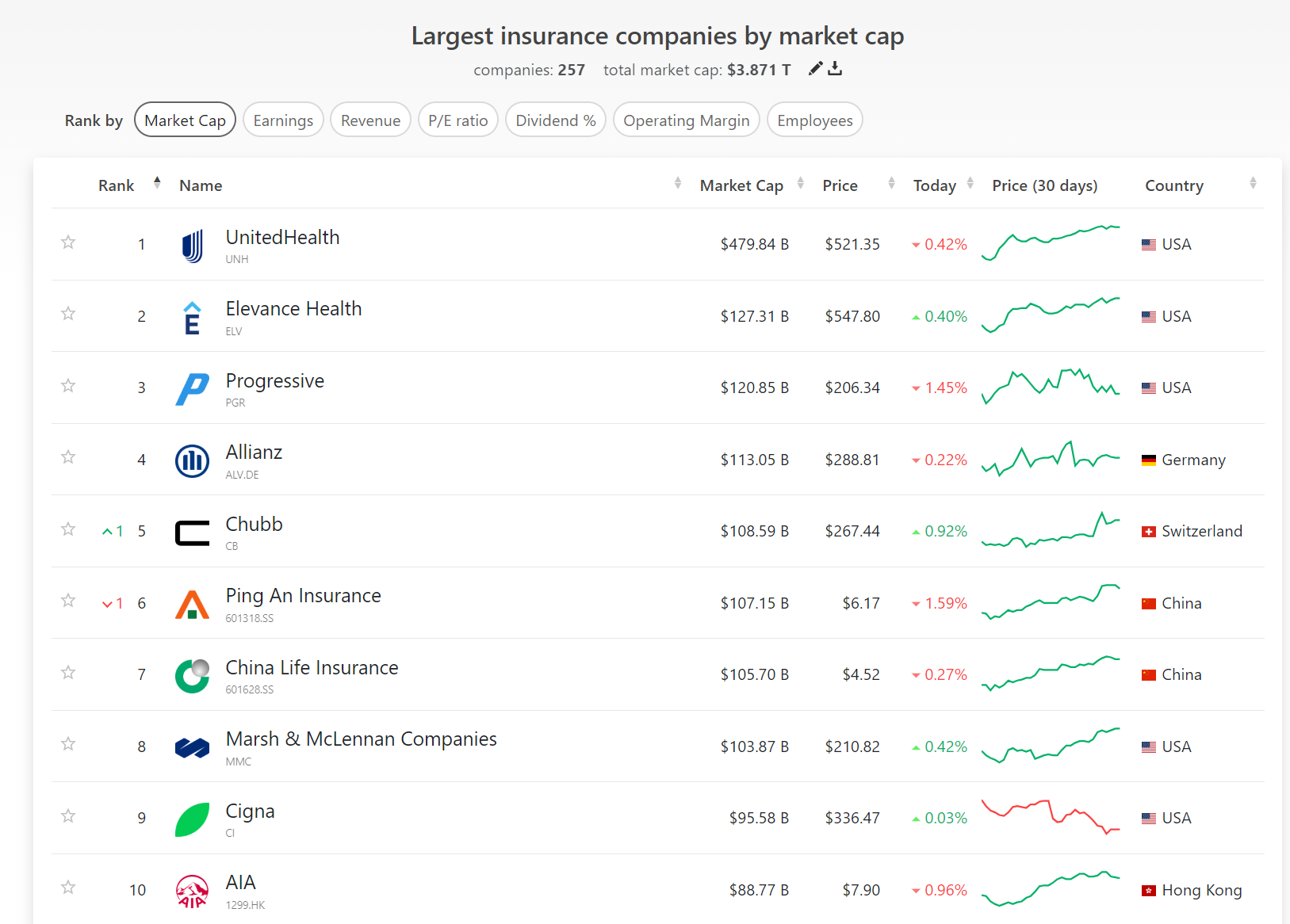
Task: Select the Market Cap ranking tab
Action: 185,120
